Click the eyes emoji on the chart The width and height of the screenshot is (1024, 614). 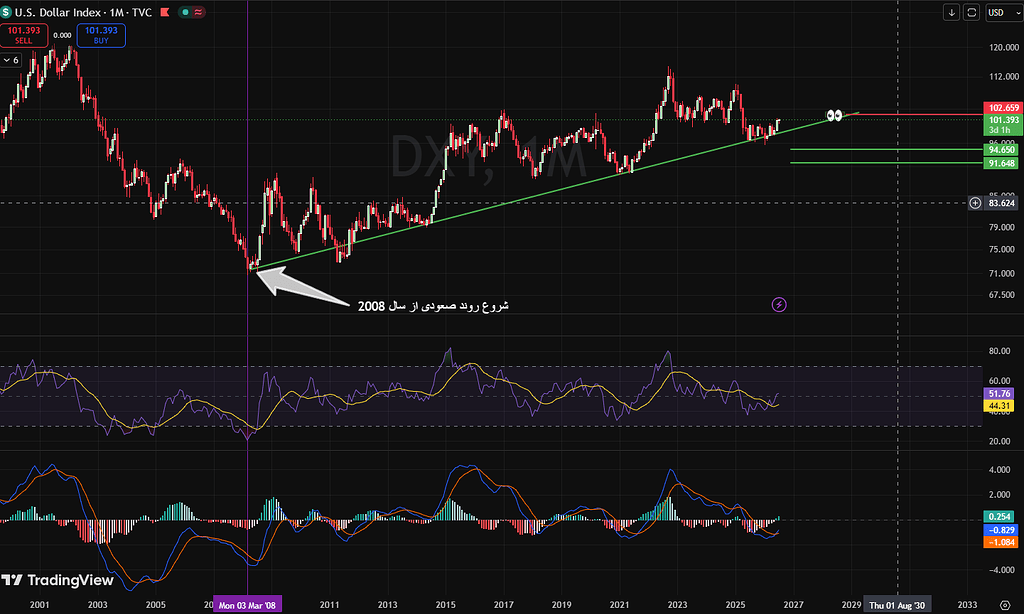point(834,116)
